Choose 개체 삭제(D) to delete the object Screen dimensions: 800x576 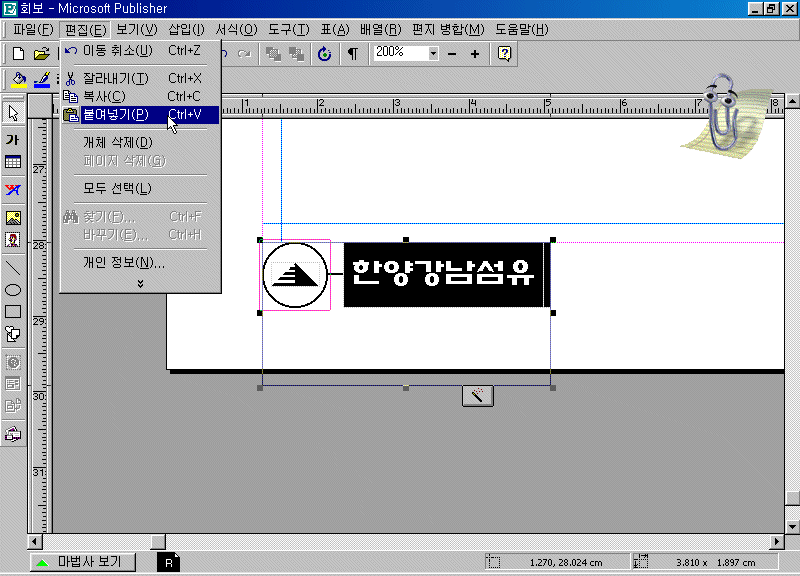coord(140,142)
